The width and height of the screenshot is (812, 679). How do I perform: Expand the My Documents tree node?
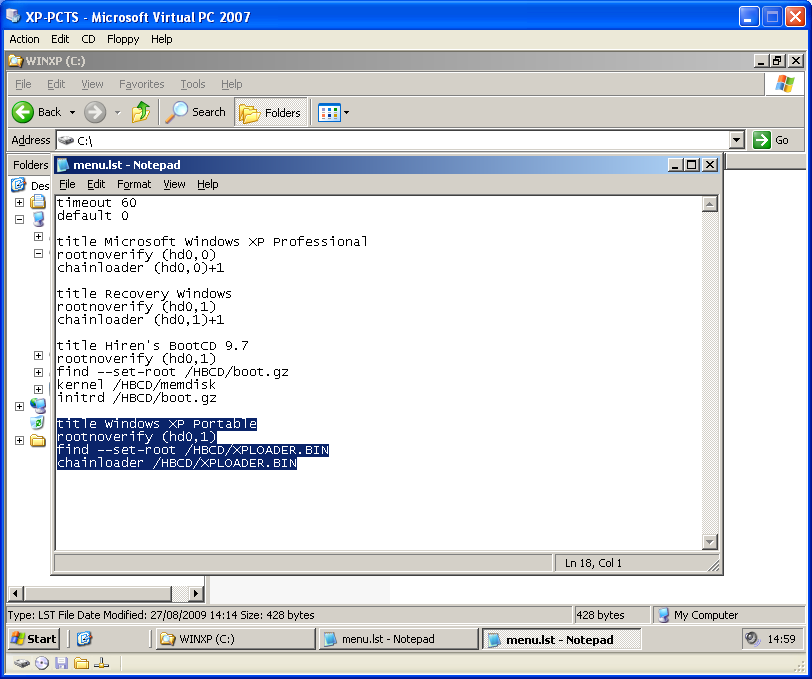(x=19, y=203)
